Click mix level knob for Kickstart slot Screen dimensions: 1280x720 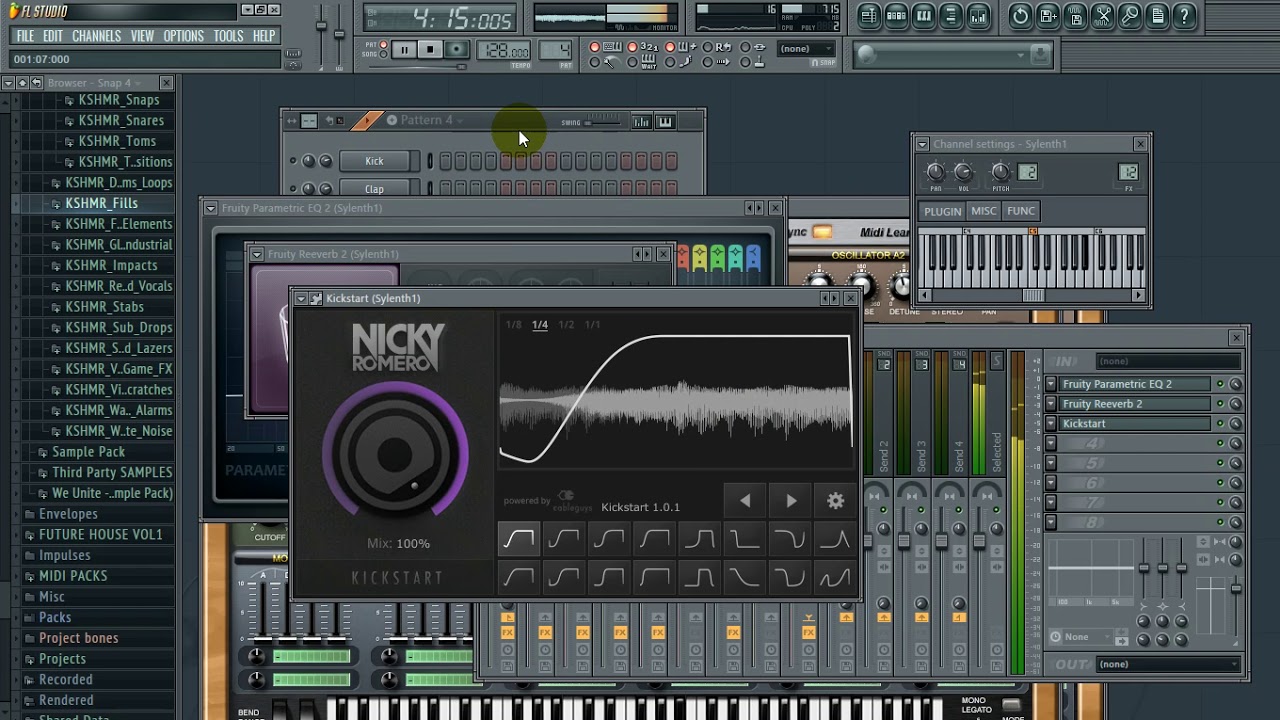pos(1236,424)
